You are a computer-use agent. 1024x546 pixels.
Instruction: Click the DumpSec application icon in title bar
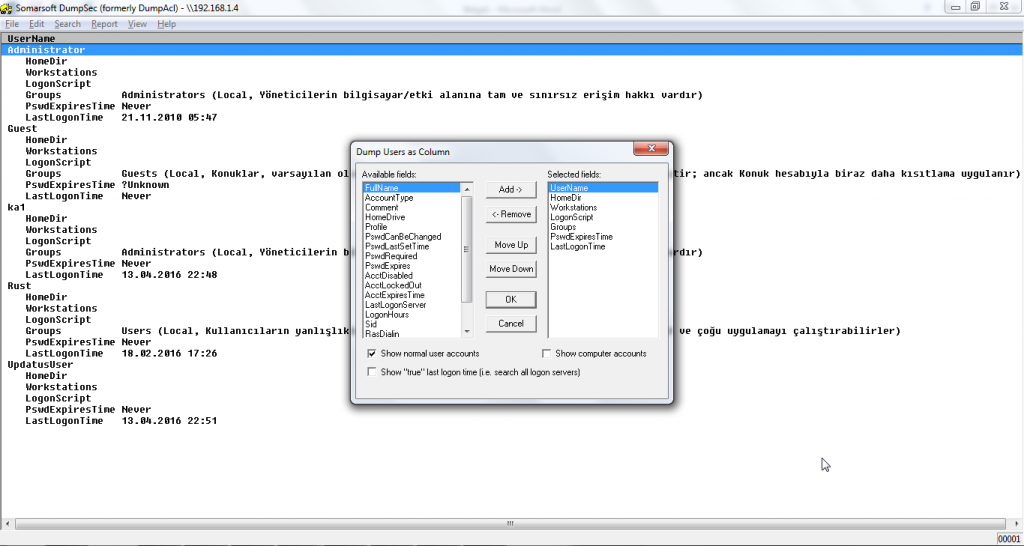coord(7,7)
